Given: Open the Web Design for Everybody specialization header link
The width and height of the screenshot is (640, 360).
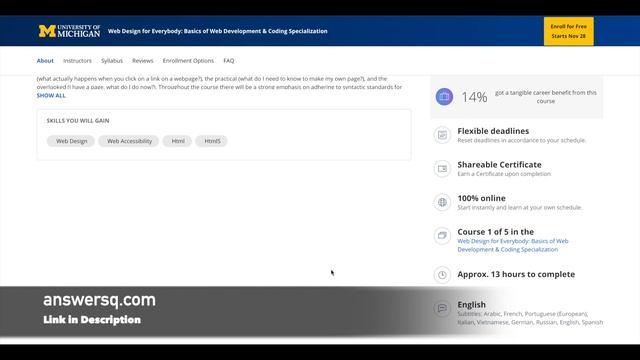Looking at the screenshot, I should 218,31.
